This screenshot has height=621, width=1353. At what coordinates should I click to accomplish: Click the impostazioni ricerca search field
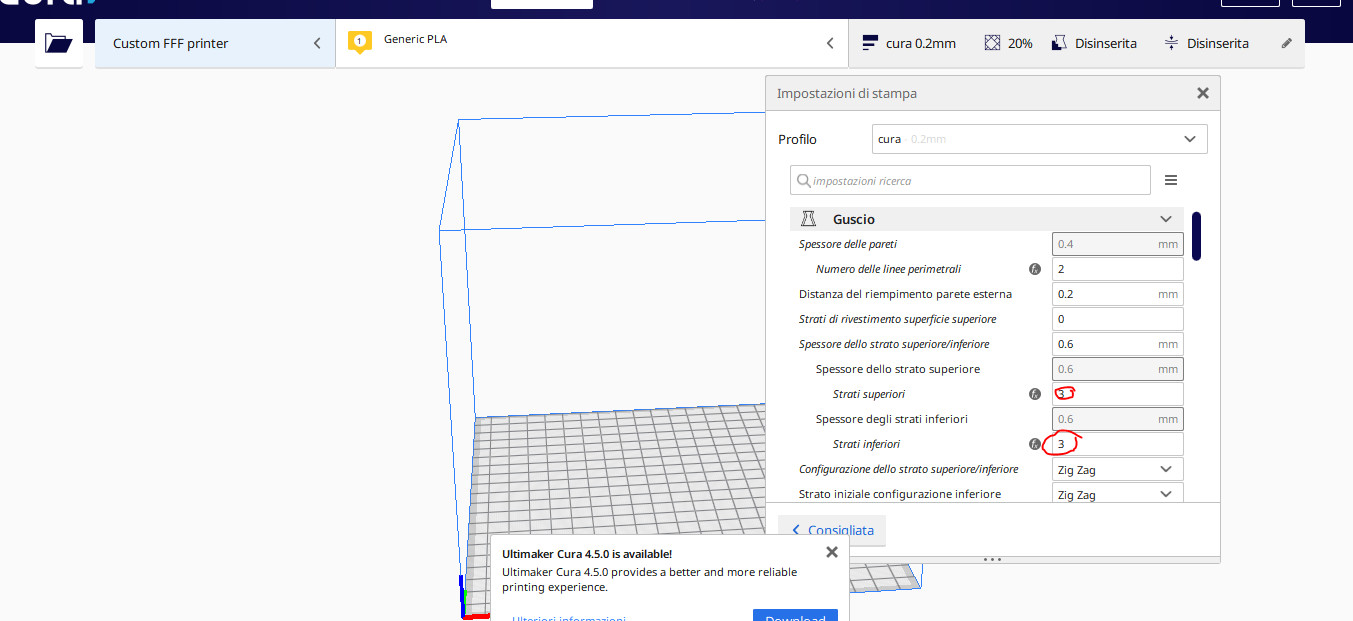[970, 180]
